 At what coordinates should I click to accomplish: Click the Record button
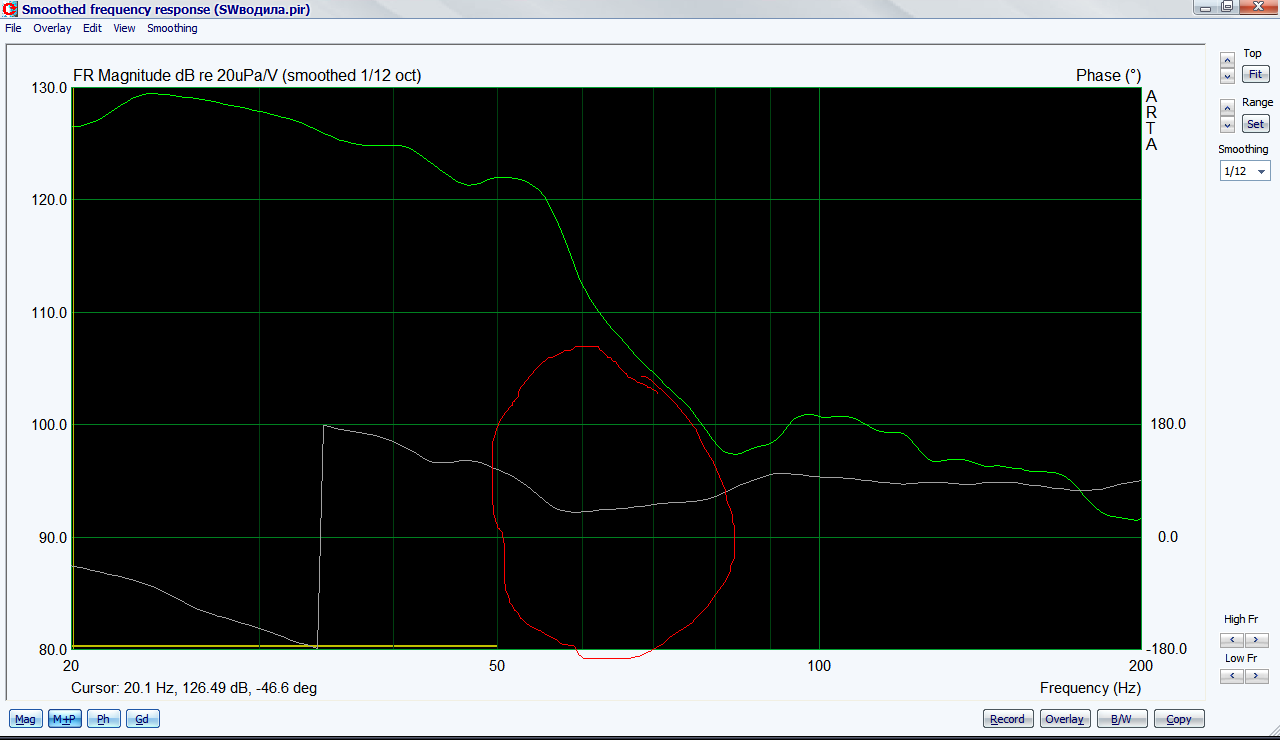point(1007,719)
